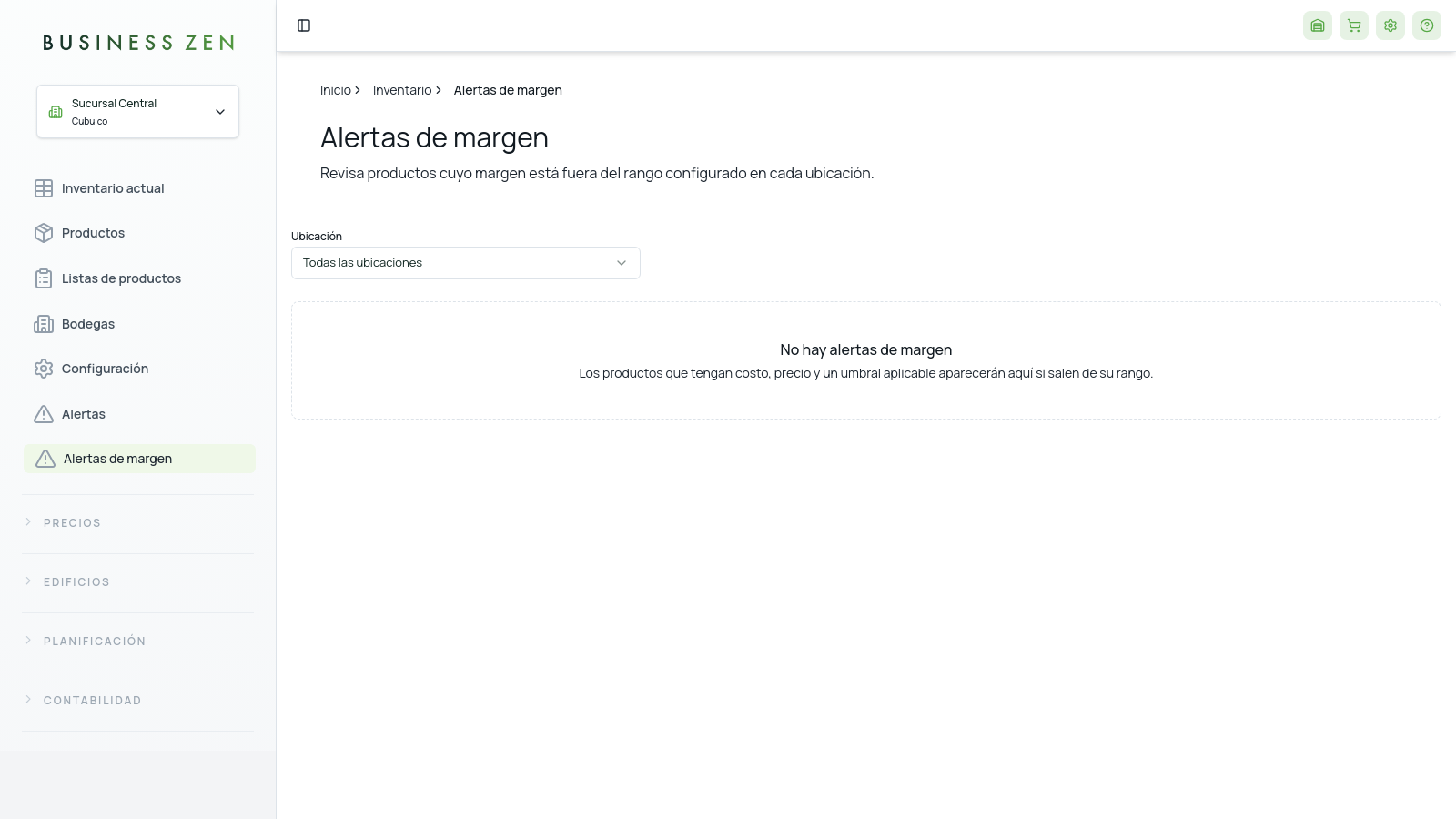This screenshot has height=819, width=1456.
Task: Click the text beginning 'Revisa productos cuyo margen'
Action: (597, 174)
